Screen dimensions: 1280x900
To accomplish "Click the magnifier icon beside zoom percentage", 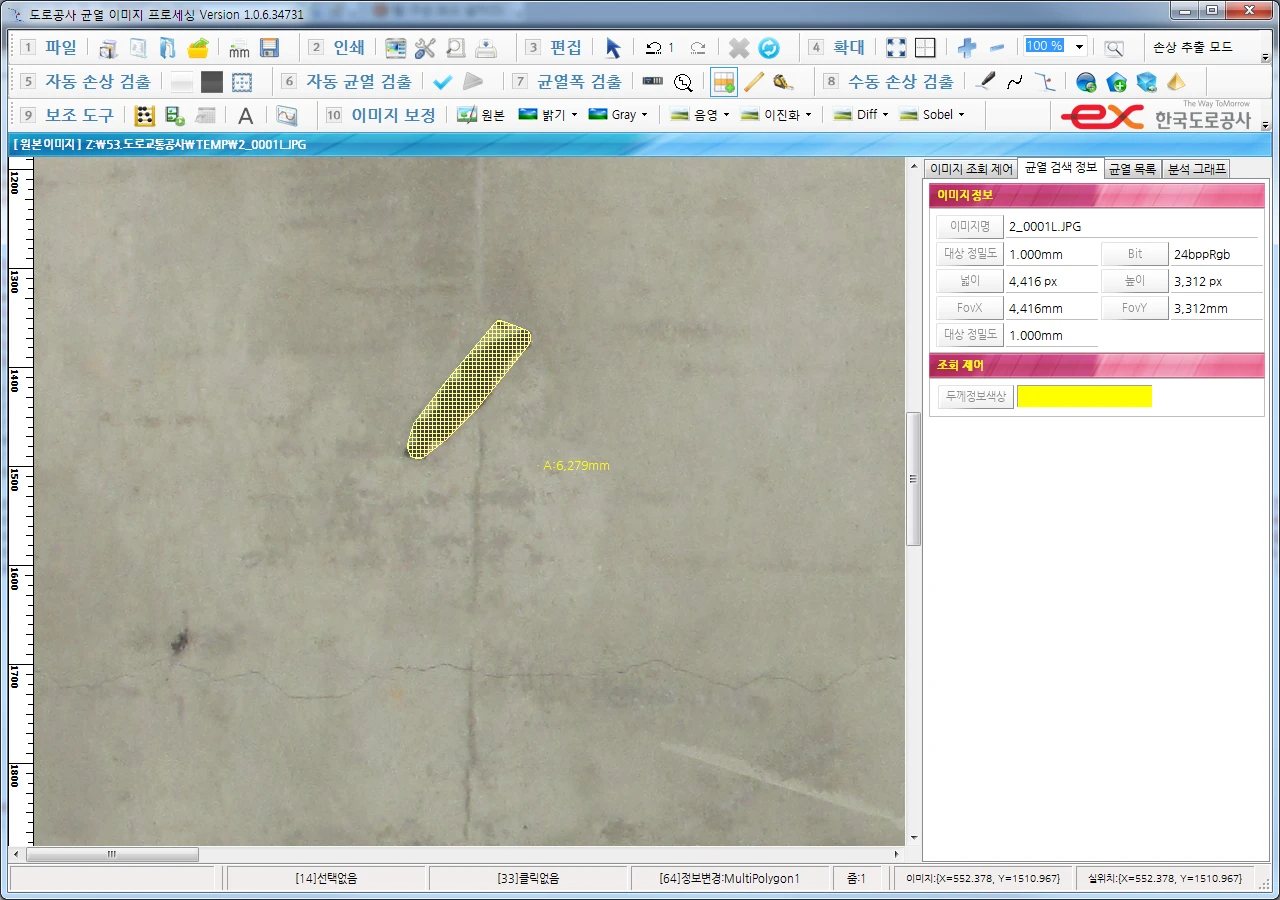I will pyautogui.click(x=1113, y=48).
